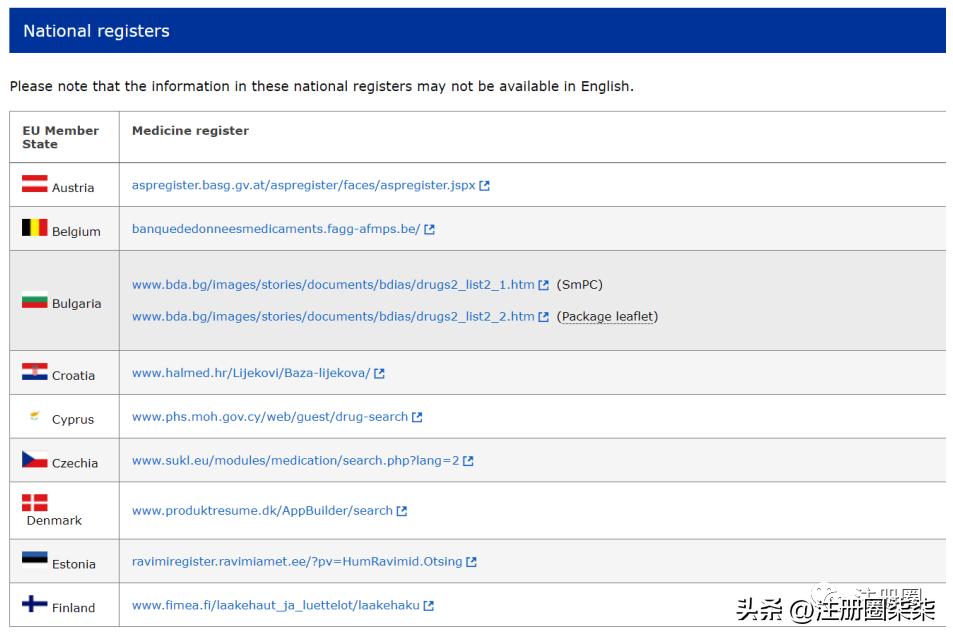This screenshot has height=640, width=953.
Task: Open Austria's aspregister.basg.gv.at link
Action: [x=300, y=184]
